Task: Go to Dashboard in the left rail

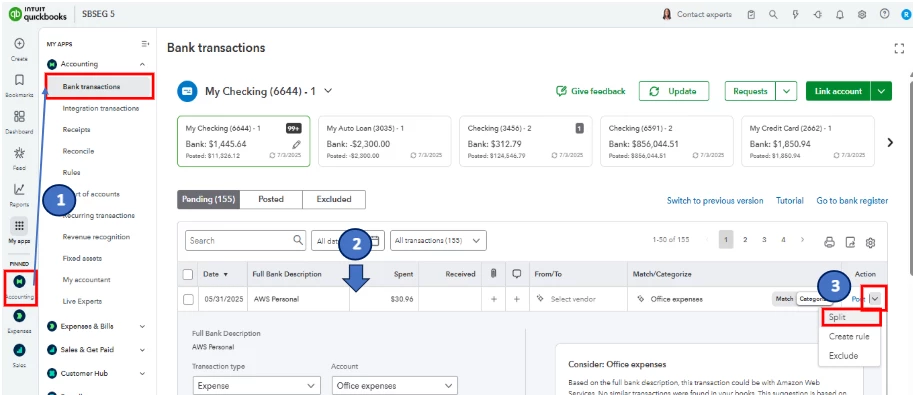Action: coord(19,117)
